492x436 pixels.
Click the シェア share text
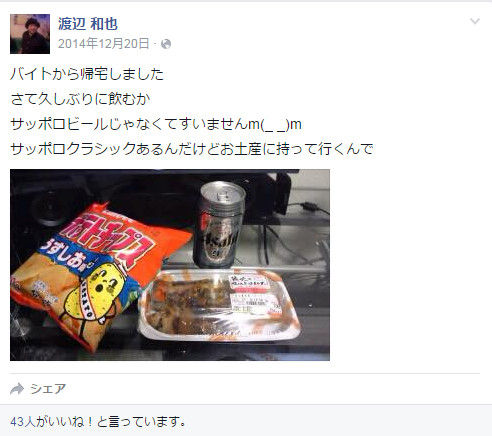tap(48, 389)
